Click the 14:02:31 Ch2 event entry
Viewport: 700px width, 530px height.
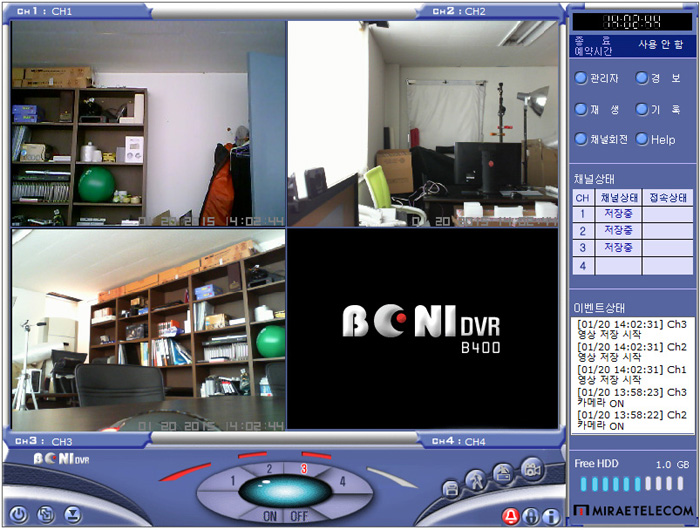pyautogui.click(x=632, y=352)
